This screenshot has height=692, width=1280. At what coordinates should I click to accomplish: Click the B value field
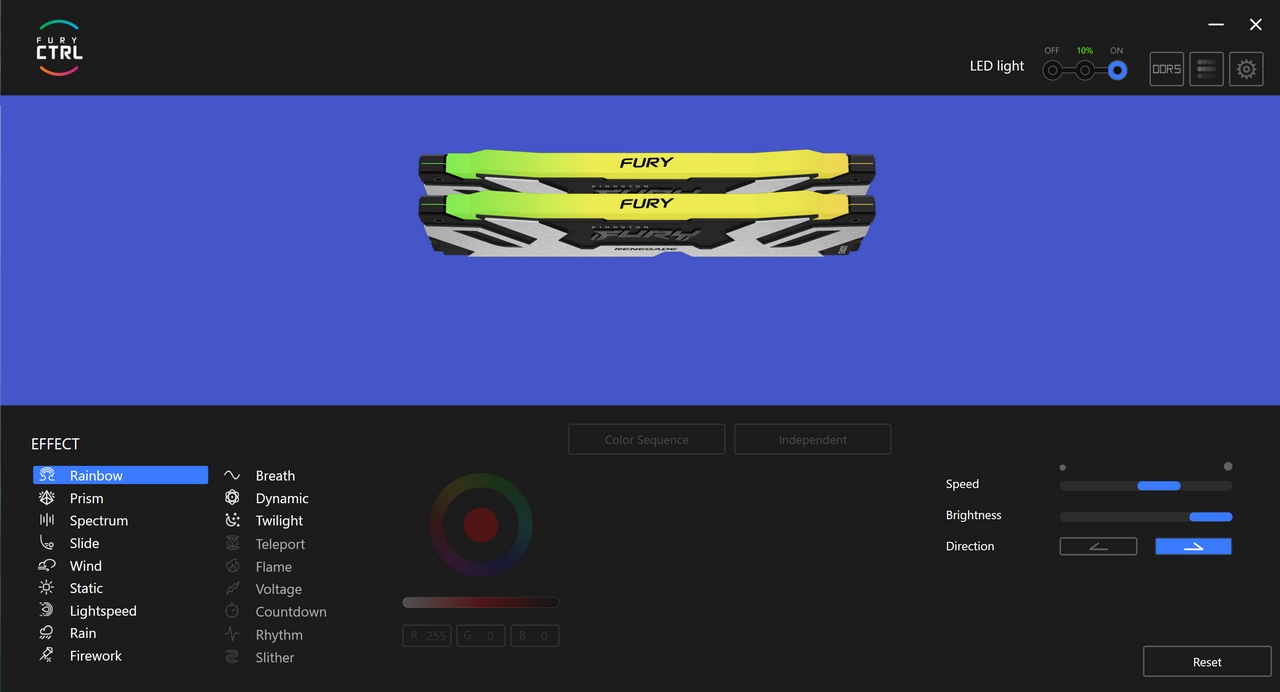click(x=535, y=636)
